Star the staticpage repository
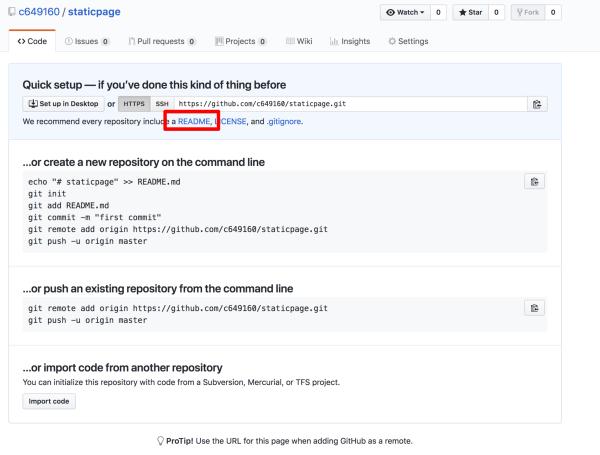The height and width of the screenshot is (455, 600). (x=471, y=13)
